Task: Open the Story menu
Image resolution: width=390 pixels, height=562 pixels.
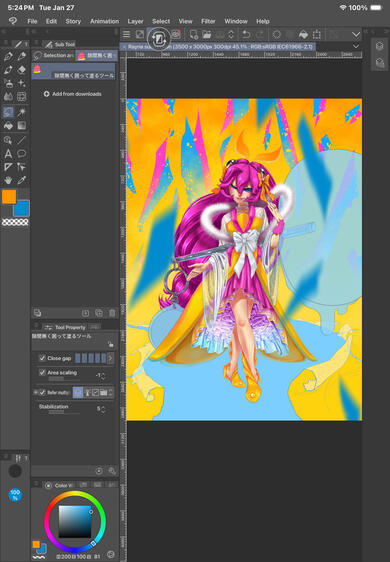Action: pyautogui.click(x=73, y=21)
